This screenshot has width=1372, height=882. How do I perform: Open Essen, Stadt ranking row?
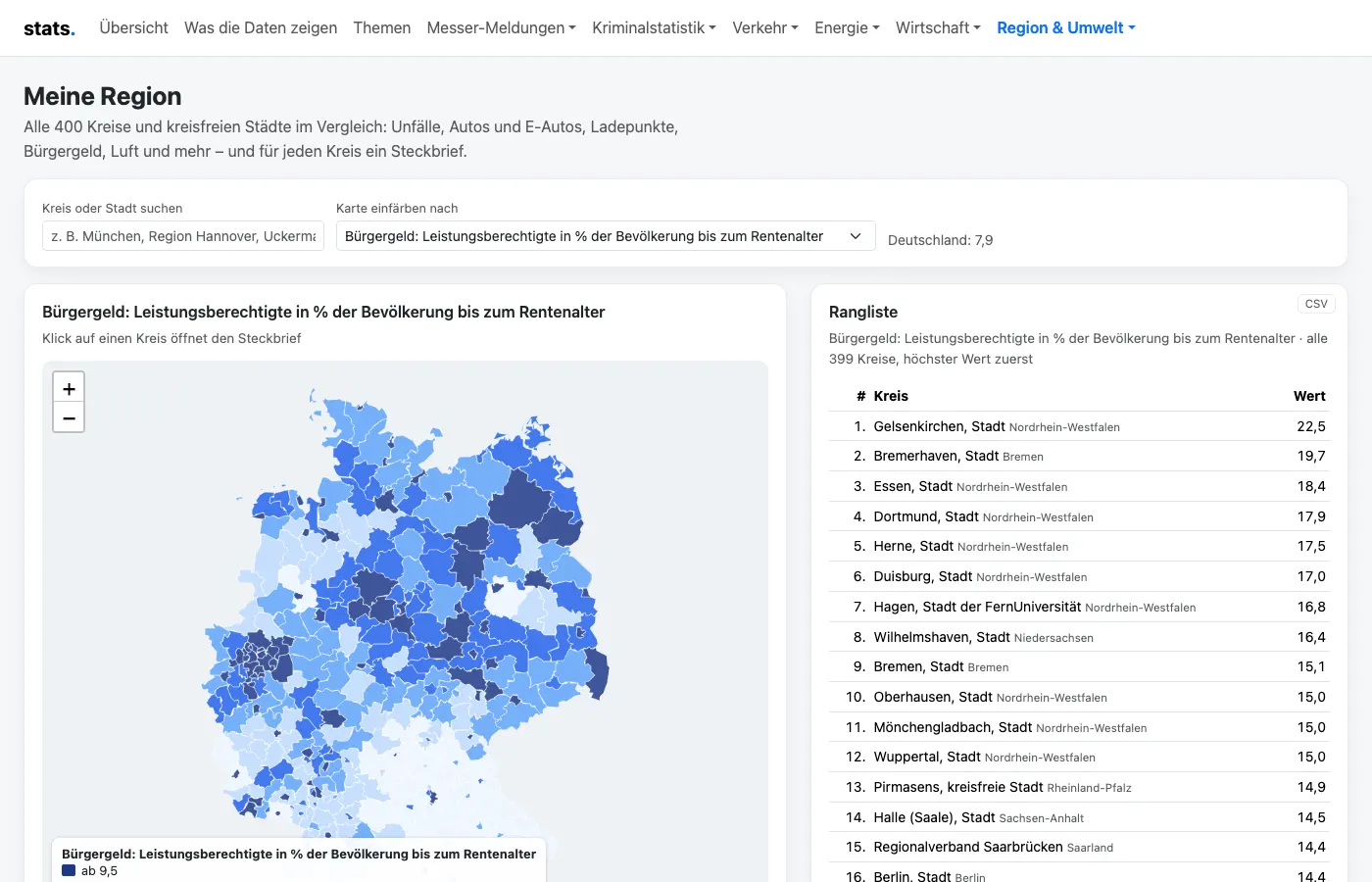coord(1077,486)
